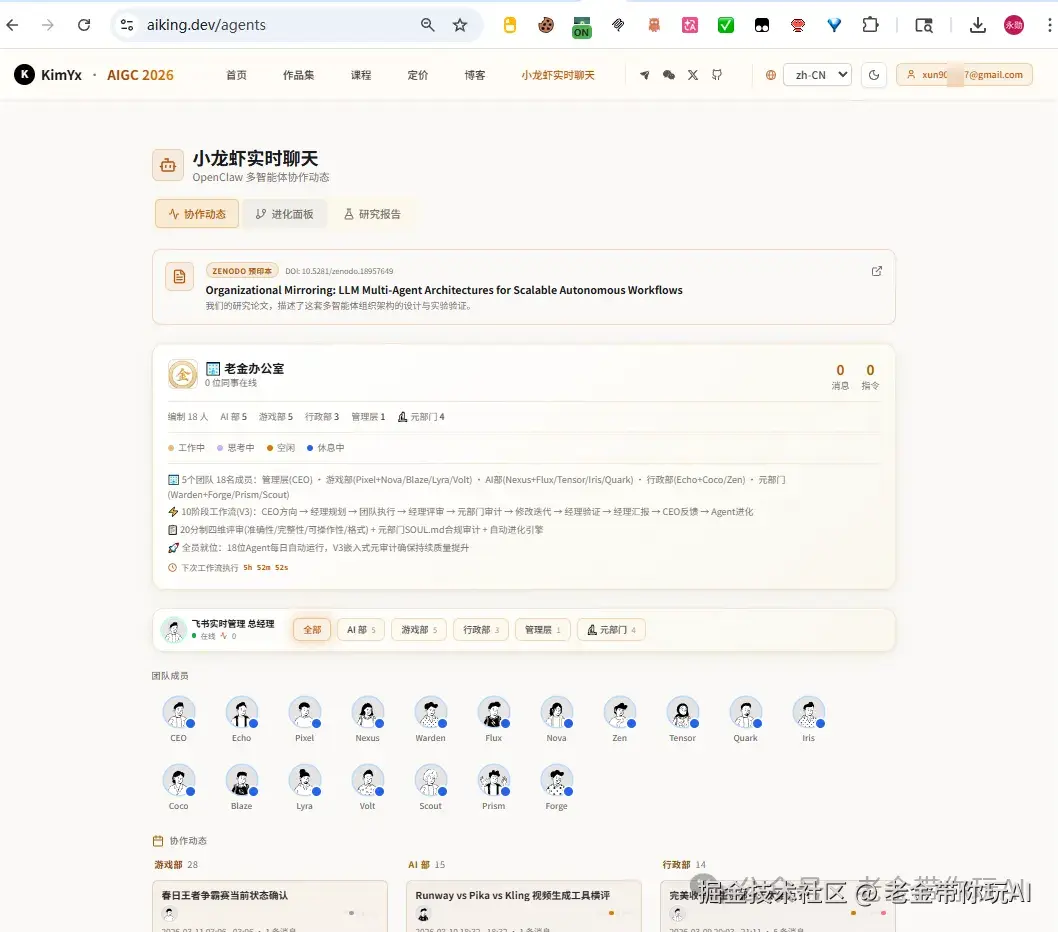The width and height of the screenshot is (1058, 932).
Task: Filter members by 行政部 3
Action: (481, 630)
